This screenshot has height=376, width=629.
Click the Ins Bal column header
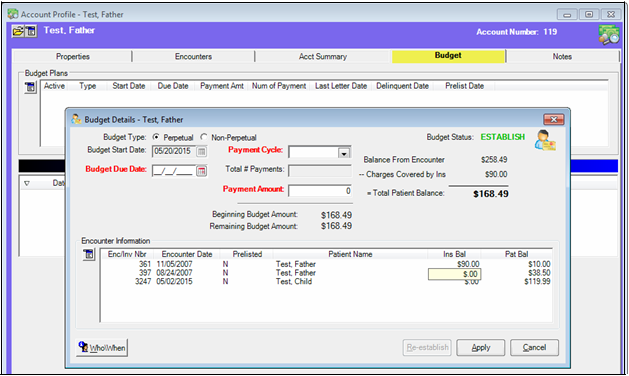pos(455,254)
